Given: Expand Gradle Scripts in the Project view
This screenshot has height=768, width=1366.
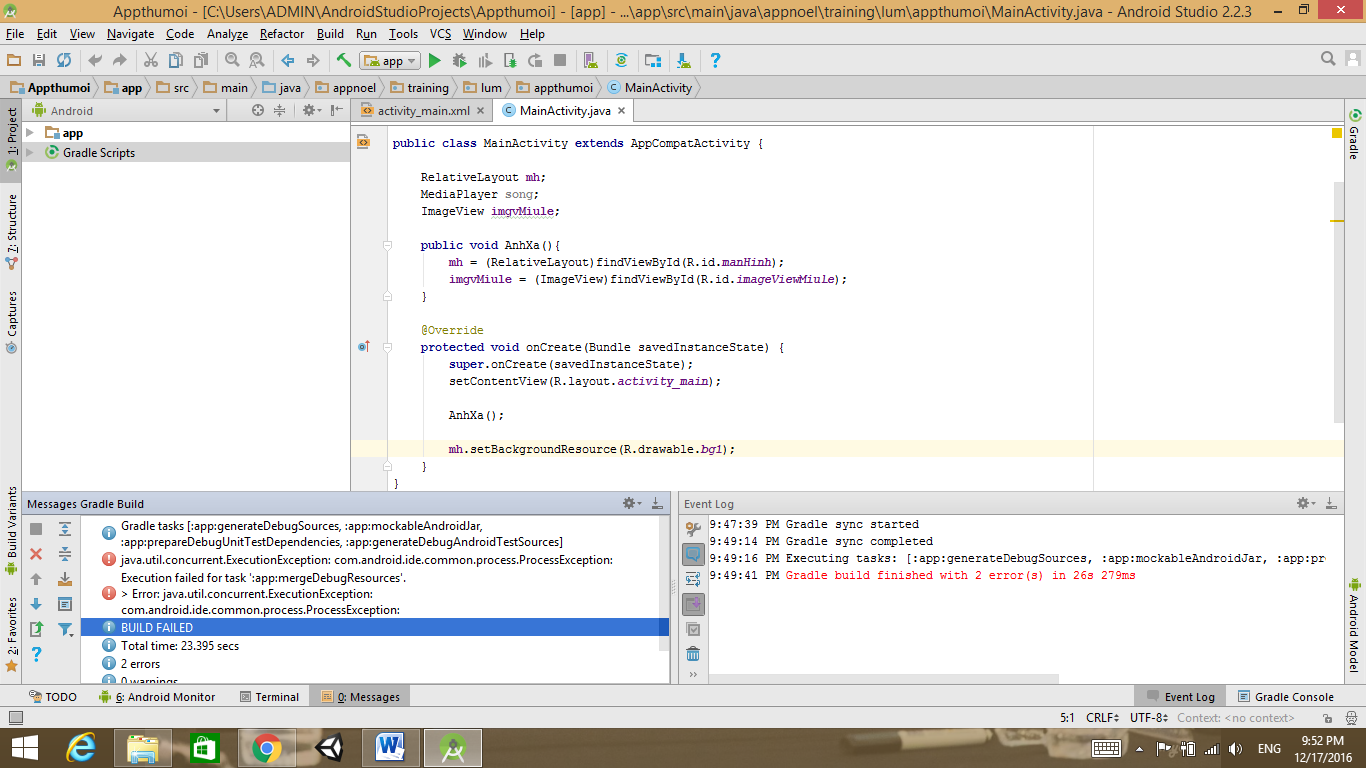Looking at the screenshot, I should pyautogui.click(x=30, y=152).
